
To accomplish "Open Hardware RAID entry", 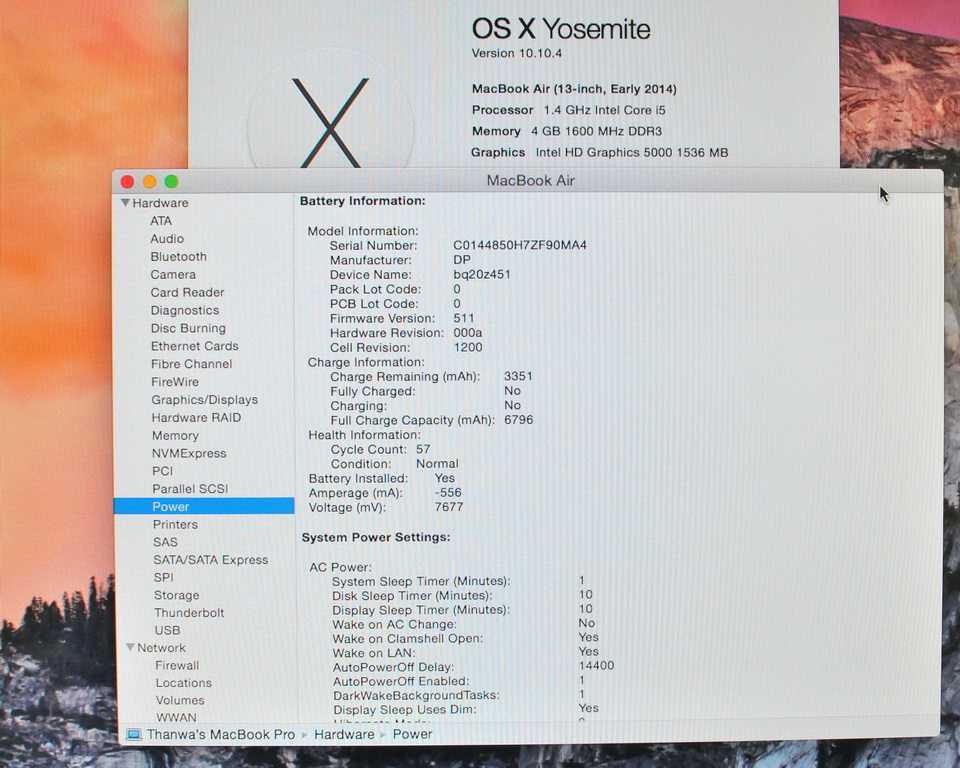I will click(197, 417).
